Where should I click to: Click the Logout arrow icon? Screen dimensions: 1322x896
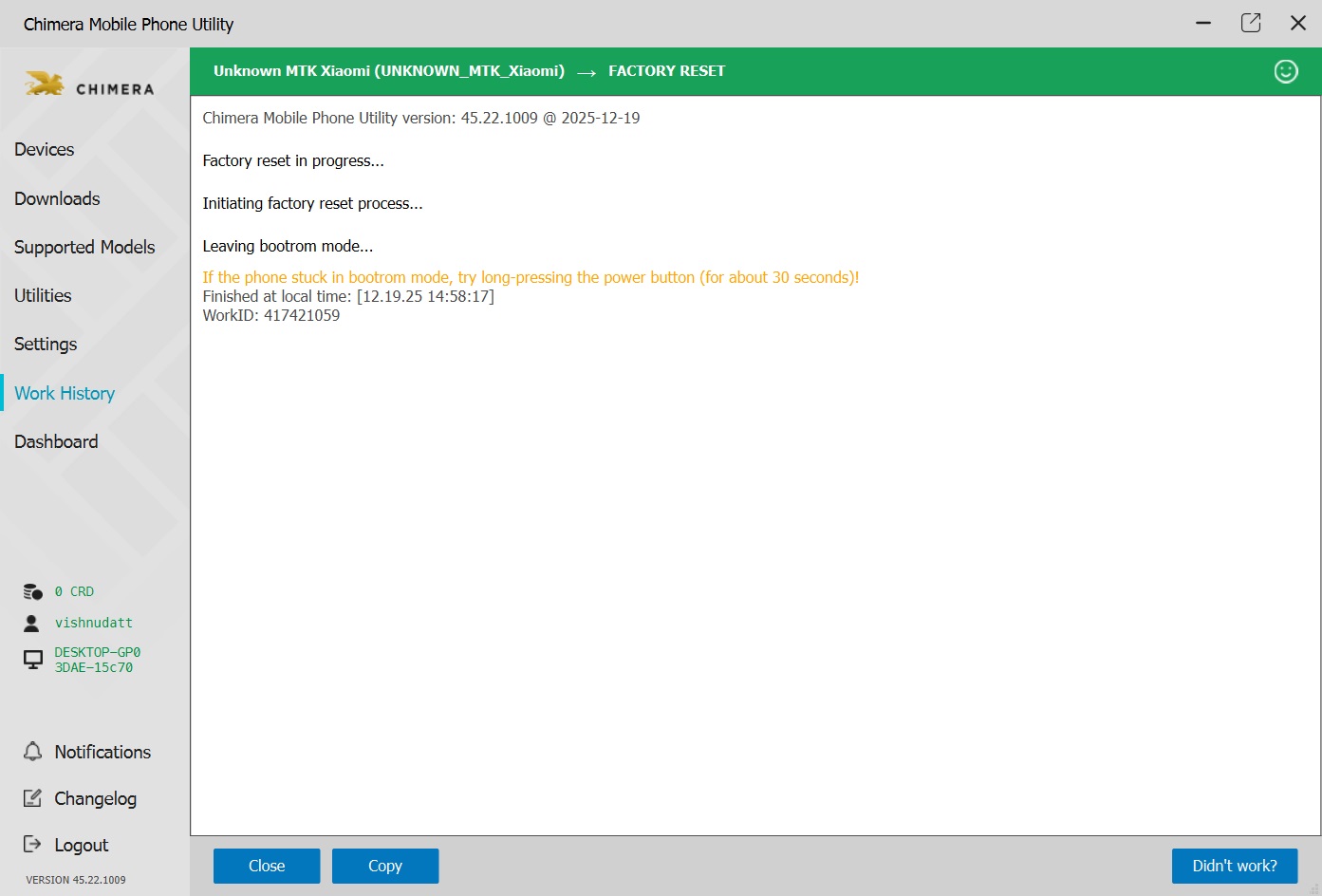click(32, 844)
